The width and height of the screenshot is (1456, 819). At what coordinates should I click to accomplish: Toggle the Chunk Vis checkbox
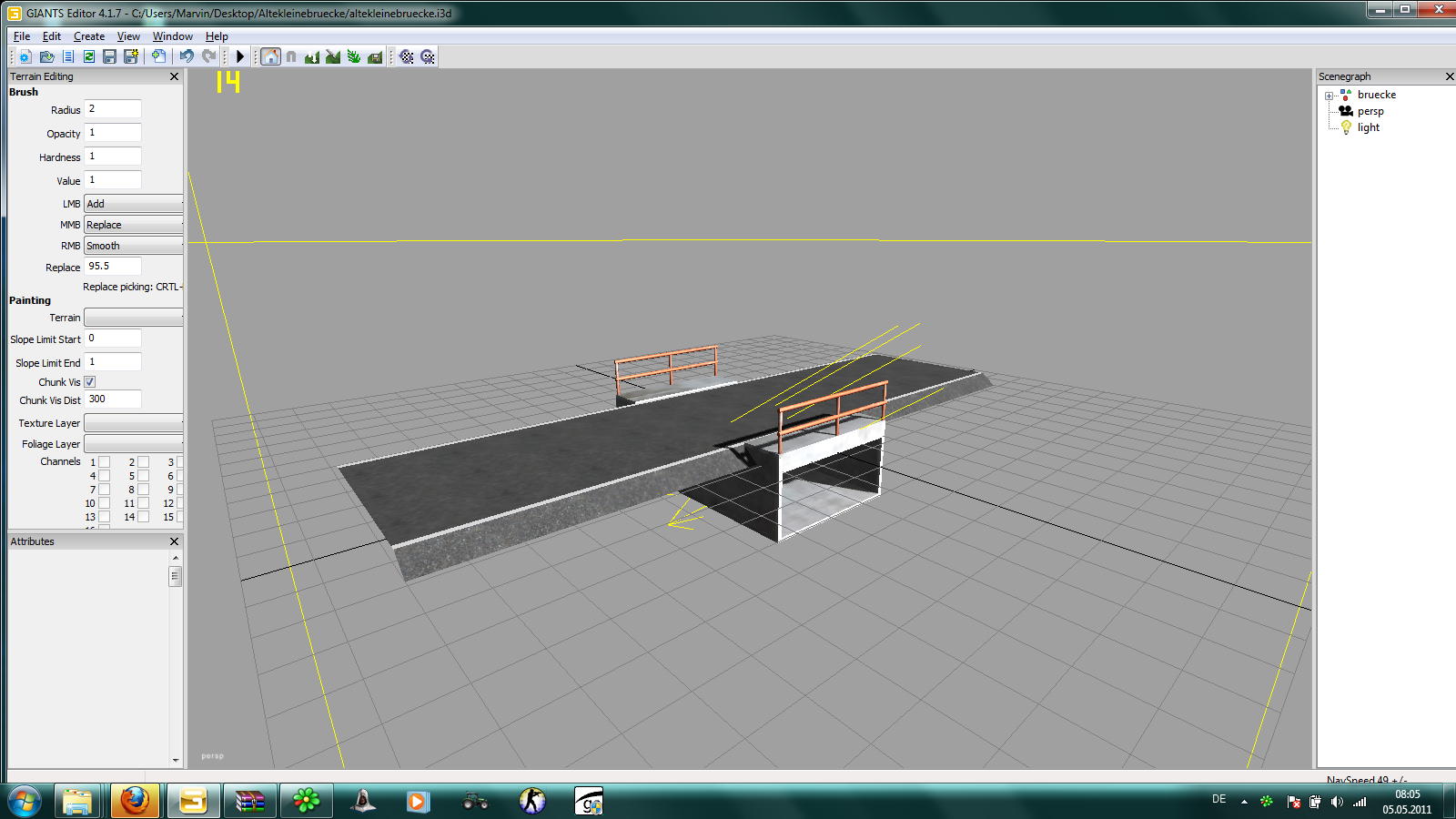coord(90,382)
